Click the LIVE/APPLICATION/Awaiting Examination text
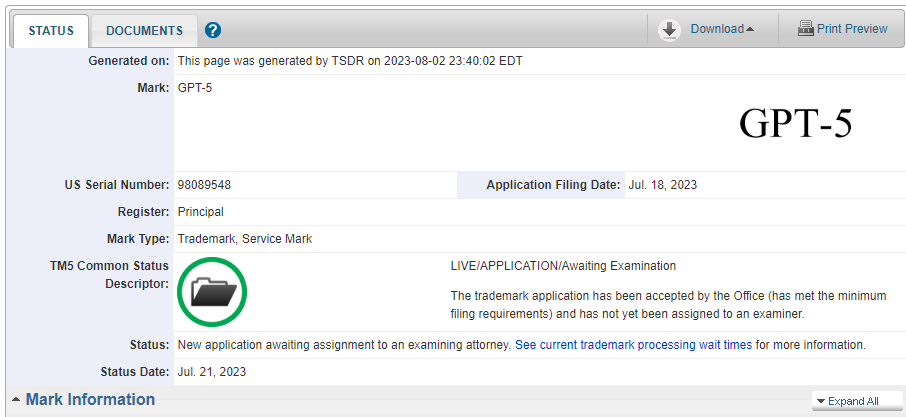 (x=563, y=266)
